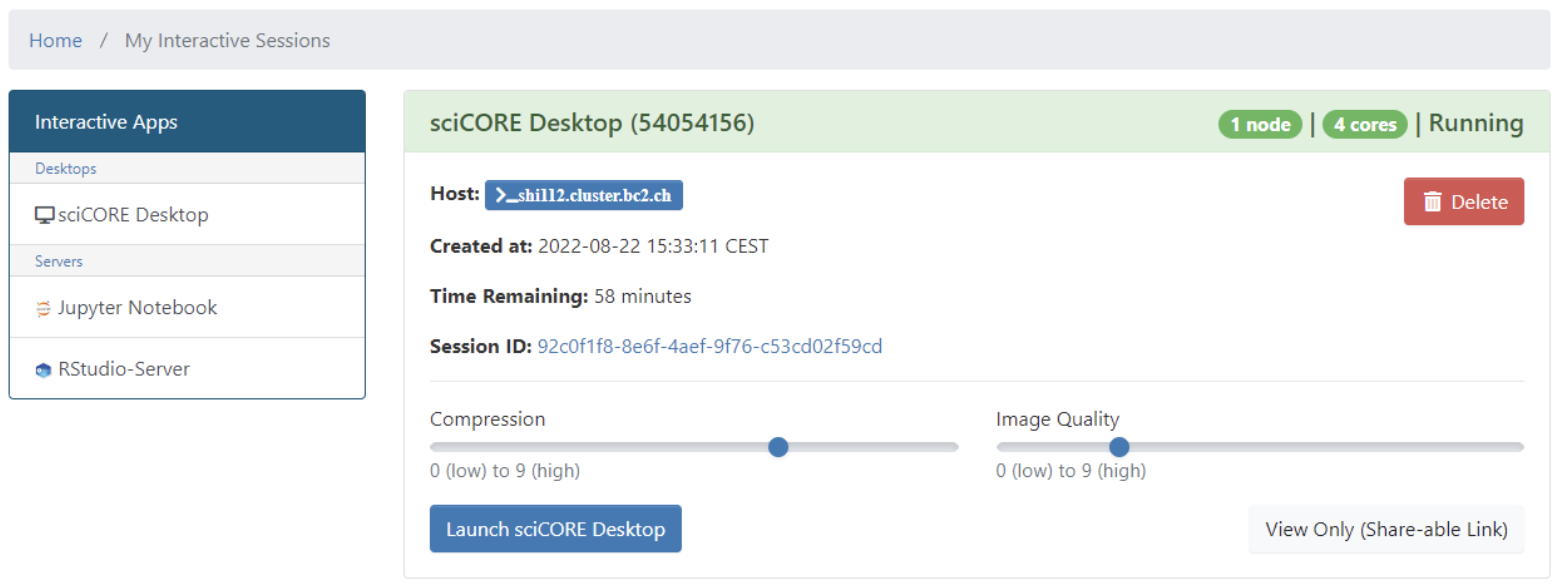Click the sciCORE Desktop (54054156) session title
The image size is (1556, 584).
592,123
